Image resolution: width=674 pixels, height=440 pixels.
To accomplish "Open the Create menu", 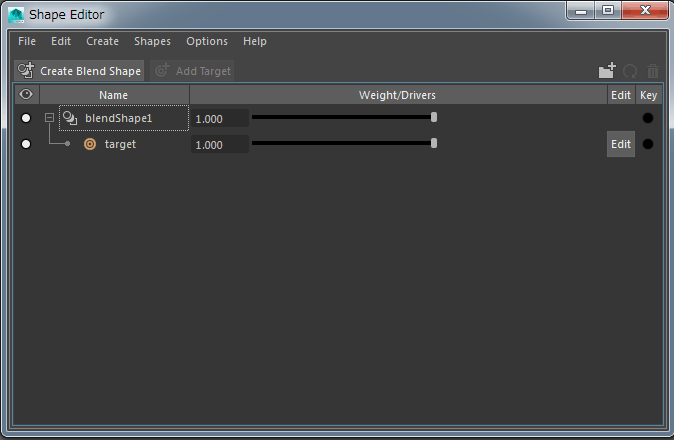I will tap(102, 41).
